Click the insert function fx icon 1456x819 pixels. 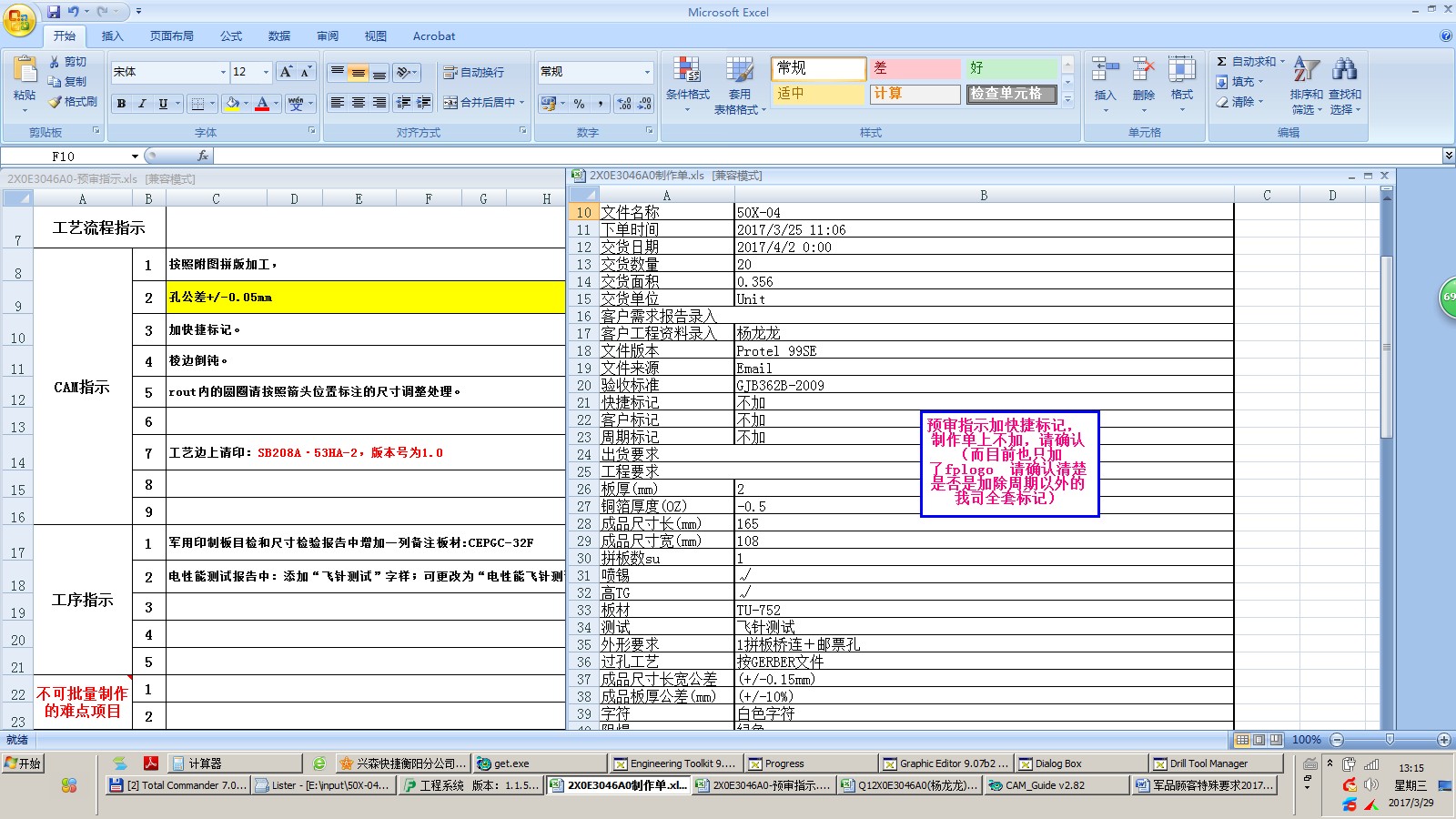(x=202, y=156)
